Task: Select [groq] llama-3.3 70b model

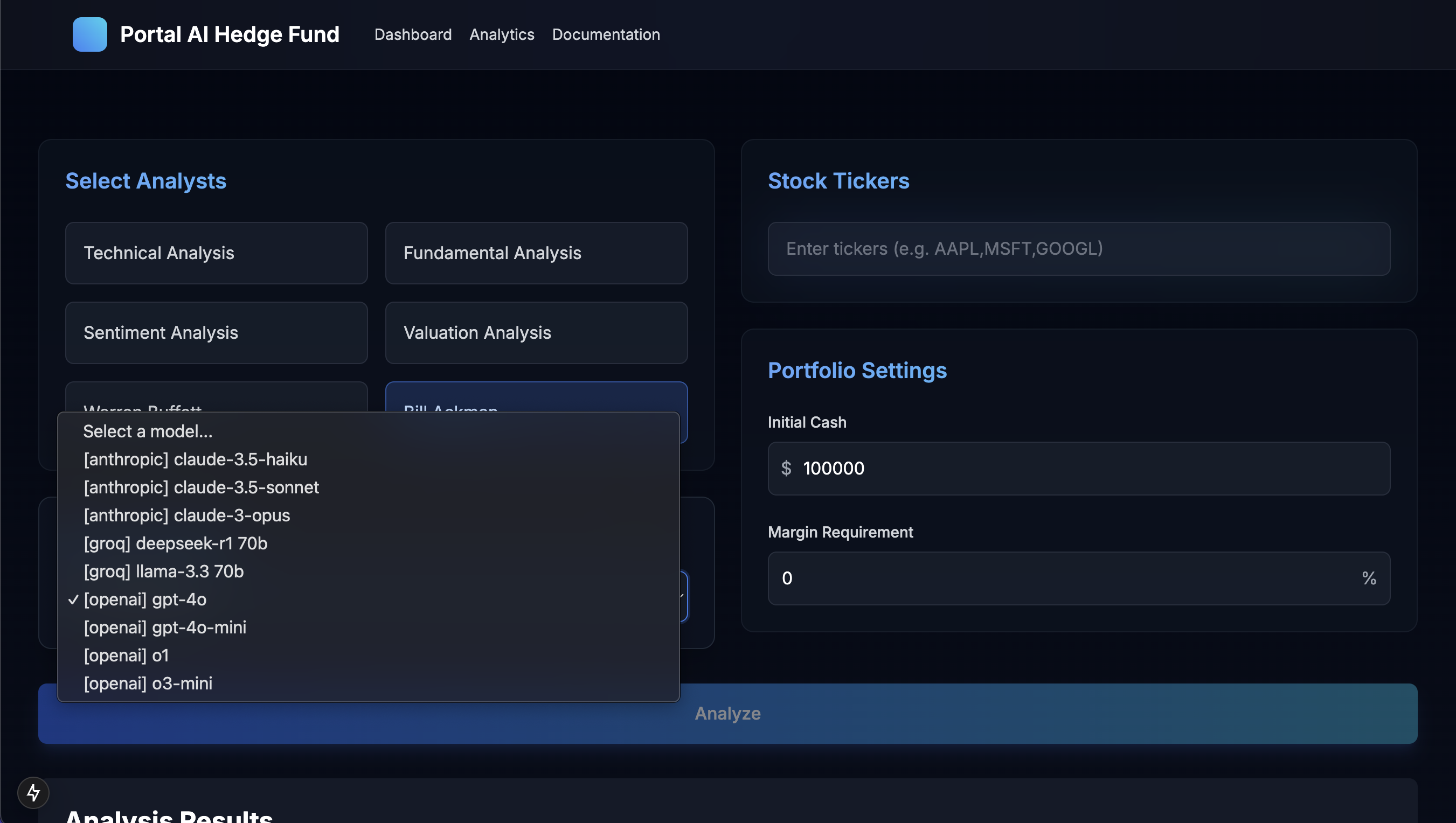Action: [x=368, y=571]
